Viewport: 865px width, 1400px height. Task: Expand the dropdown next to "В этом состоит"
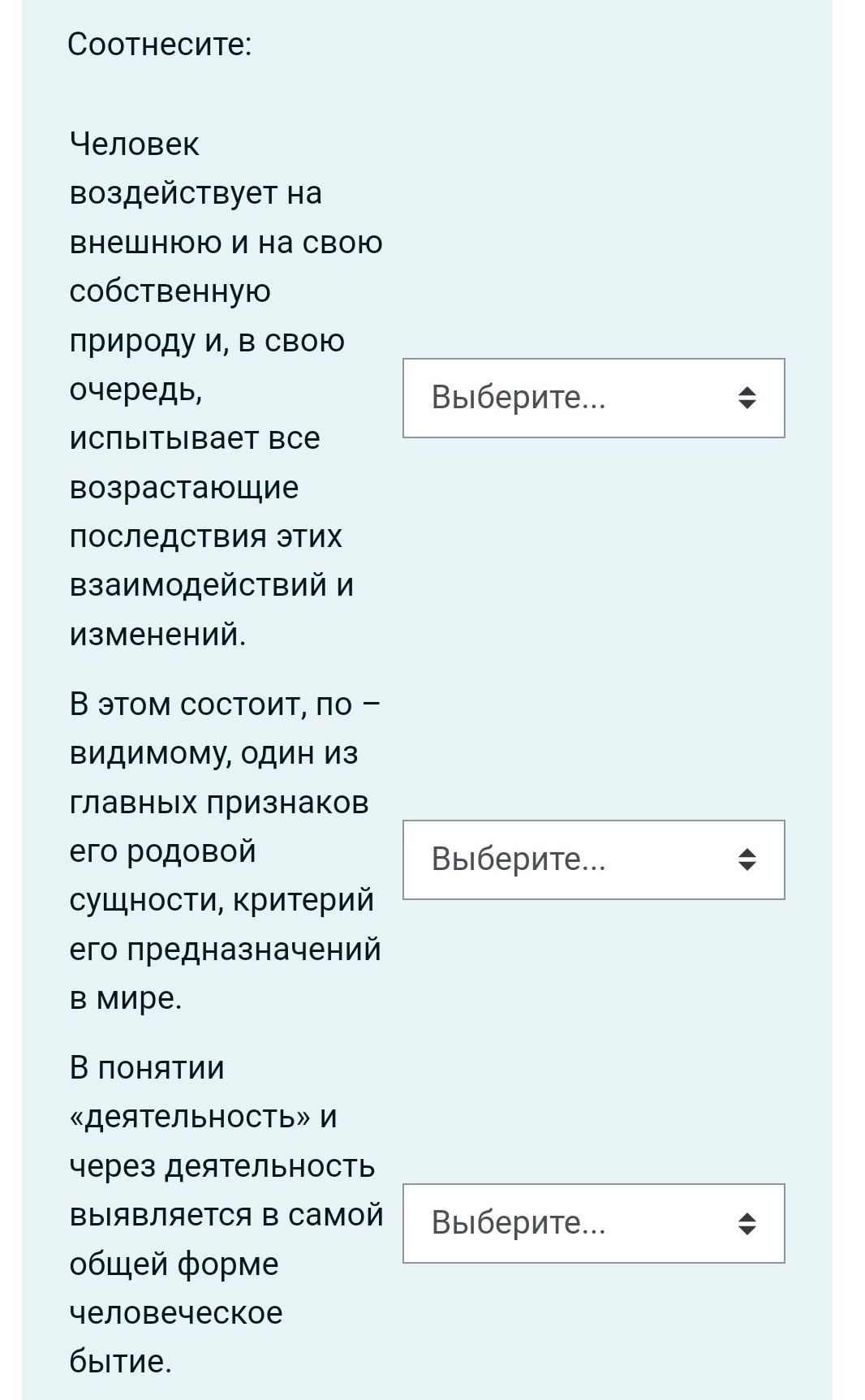[593, 859]
